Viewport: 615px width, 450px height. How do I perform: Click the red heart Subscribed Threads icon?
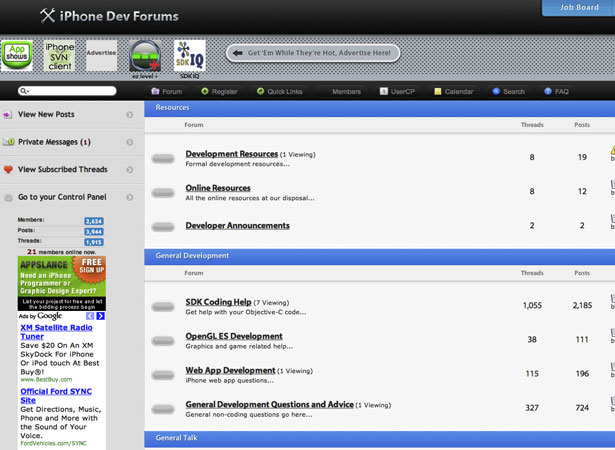[x=8, y=169]
